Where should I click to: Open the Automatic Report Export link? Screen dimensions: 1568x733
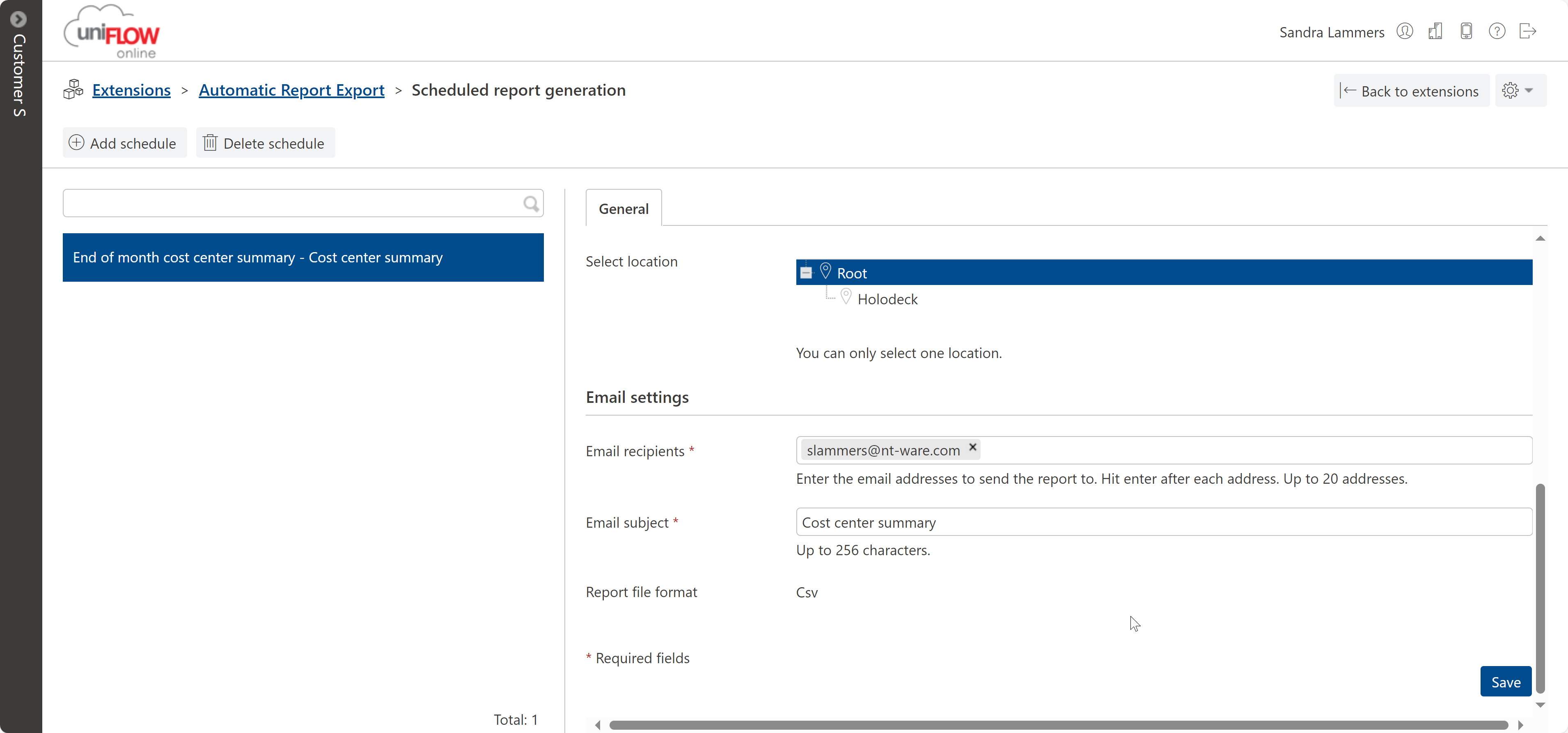(x=291, y=90)
